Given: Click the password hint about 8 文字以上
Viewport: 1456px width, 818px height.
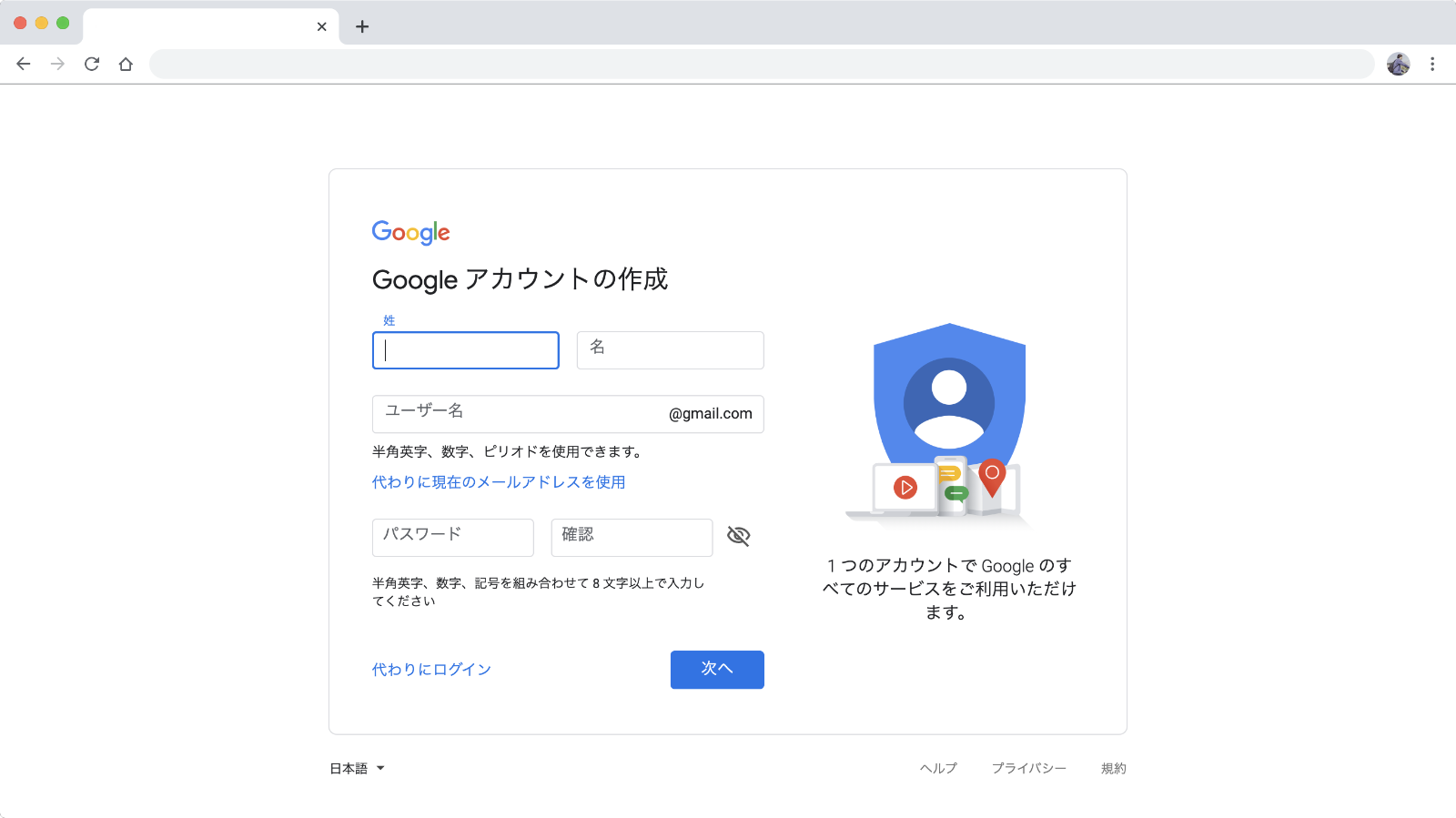Looking at the screenshot, I should pyautogui.click(x=539, y=592).
